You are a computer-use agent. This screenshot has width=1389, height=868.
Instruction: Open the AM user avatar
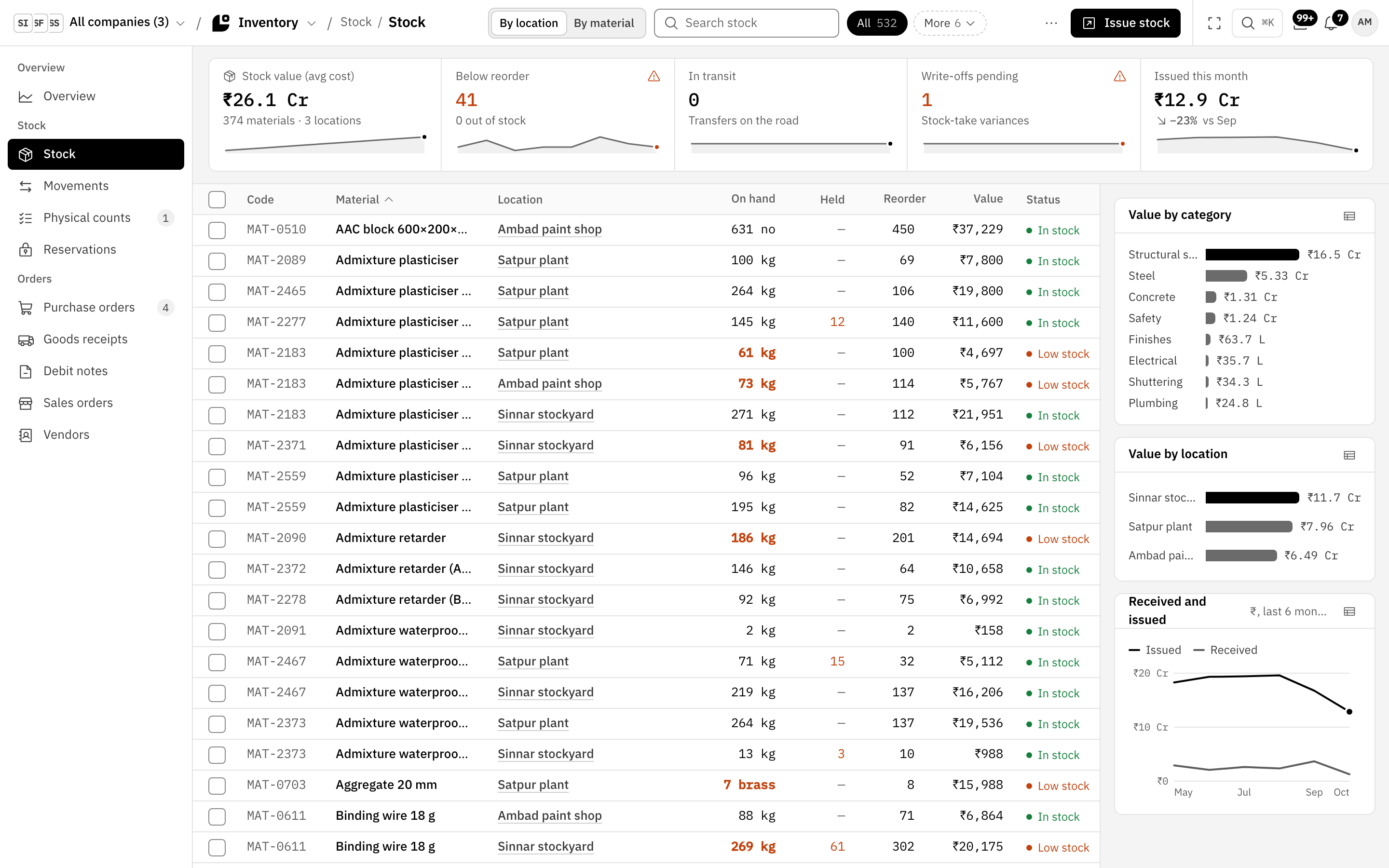pyautogui.click(x=1364, y=23)
